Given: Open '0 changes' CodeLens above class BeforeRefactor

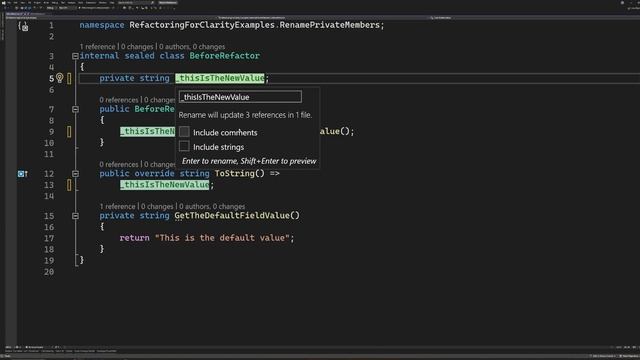Looking at the screenshot, I should 137,47.
